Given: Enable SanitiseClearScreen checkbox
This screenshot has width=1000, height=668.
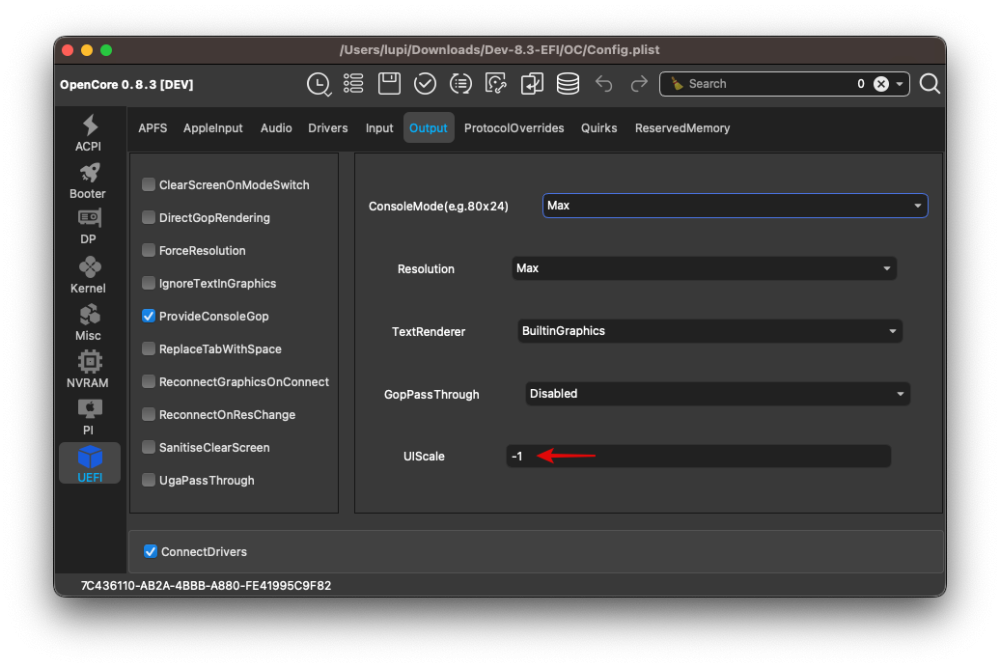Looking at the screenshot, I should (x=148, y=447).
